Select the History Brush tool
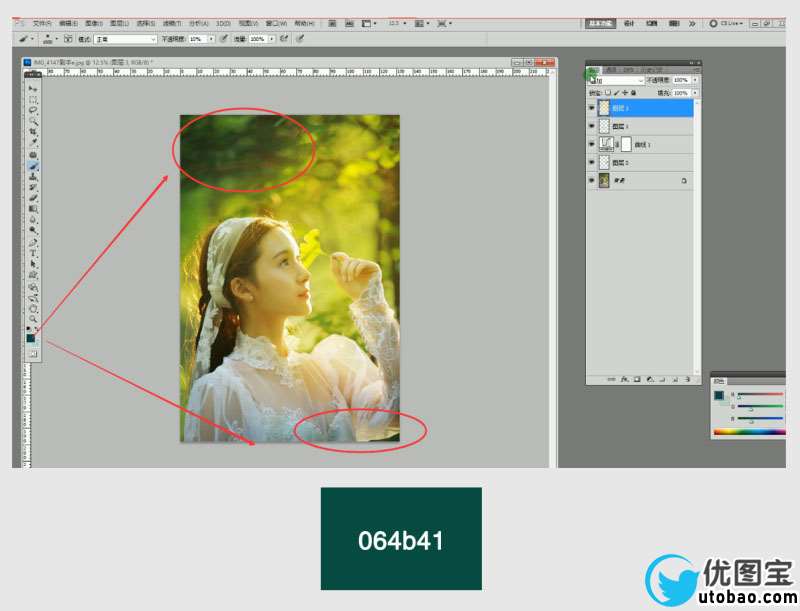 [33, 188]
